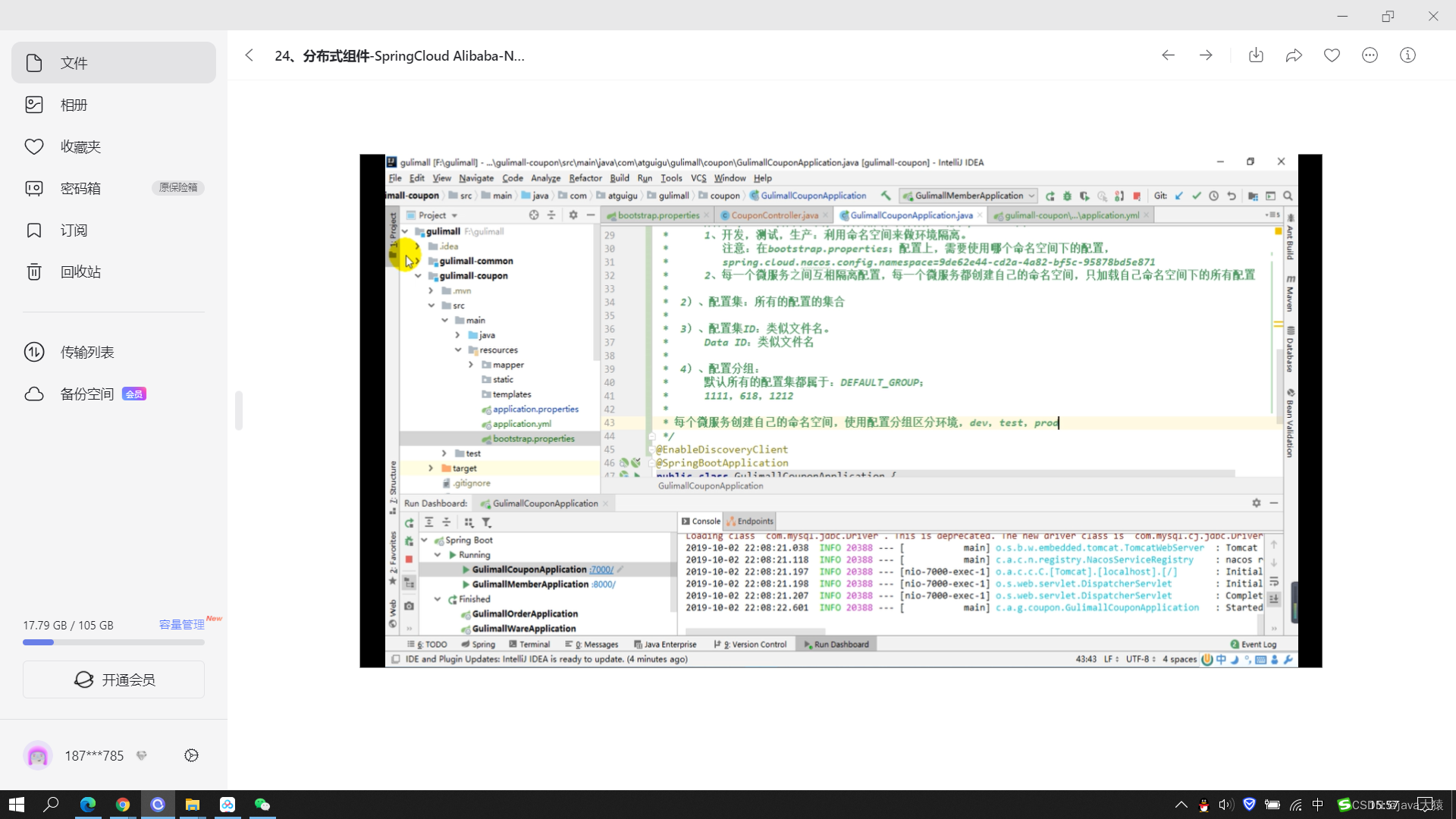Open the 回收站 recycle bin
Image resolution: width=1456 pixels, height=819 pixels.
point(114,271)
